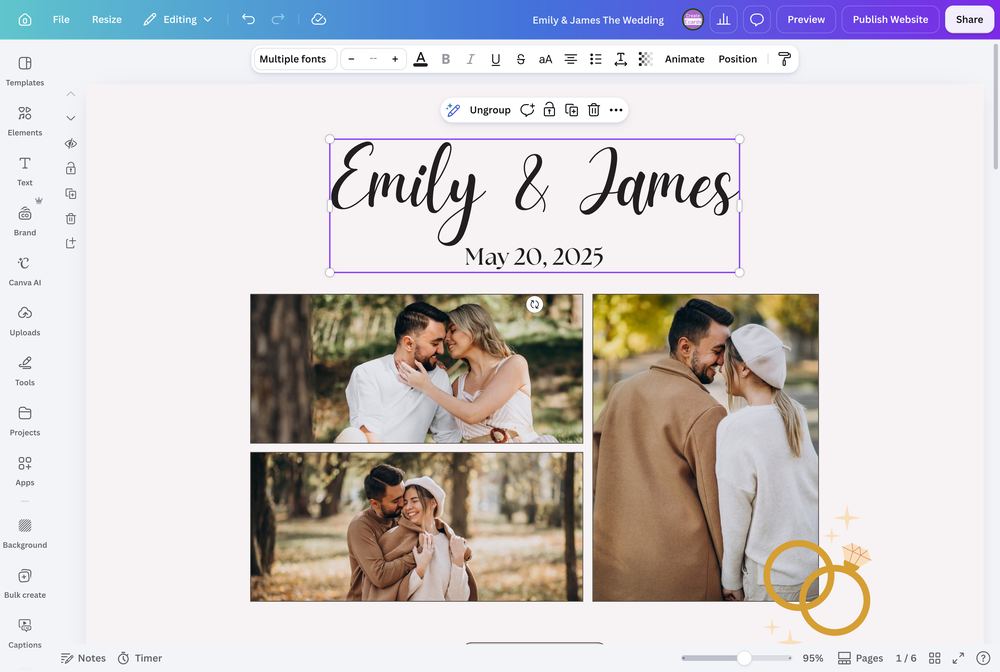Open the Elements tab
Screen dimensions: 1000x672
[x=25, y=121]
